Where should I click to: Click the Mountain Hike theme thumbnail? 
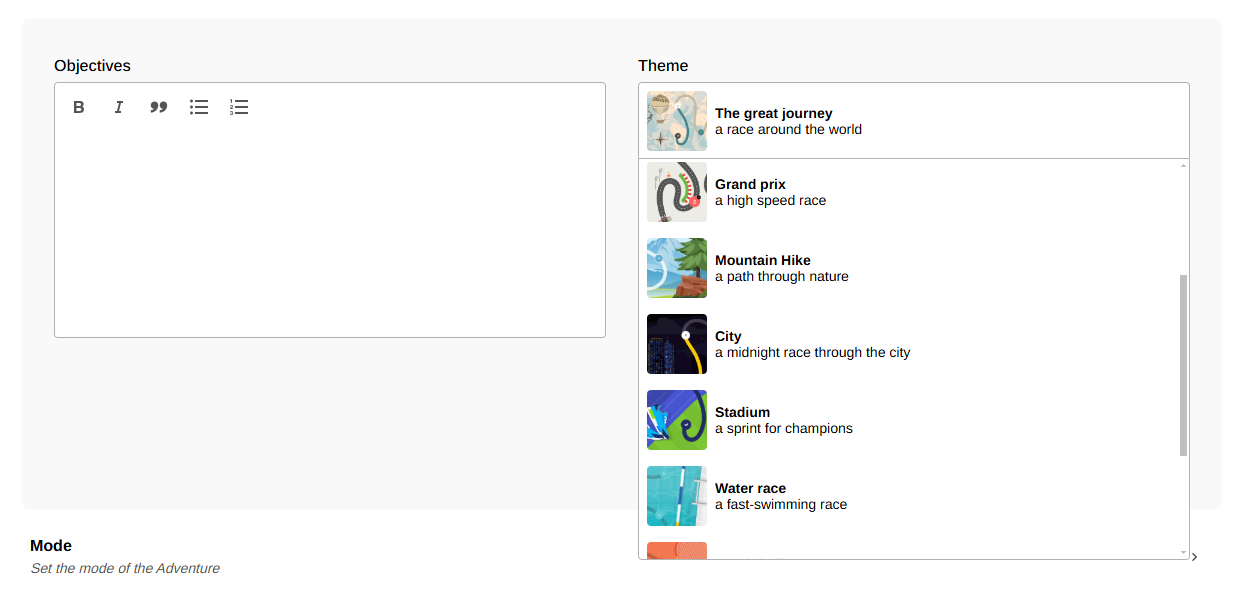tap(677, 268)
